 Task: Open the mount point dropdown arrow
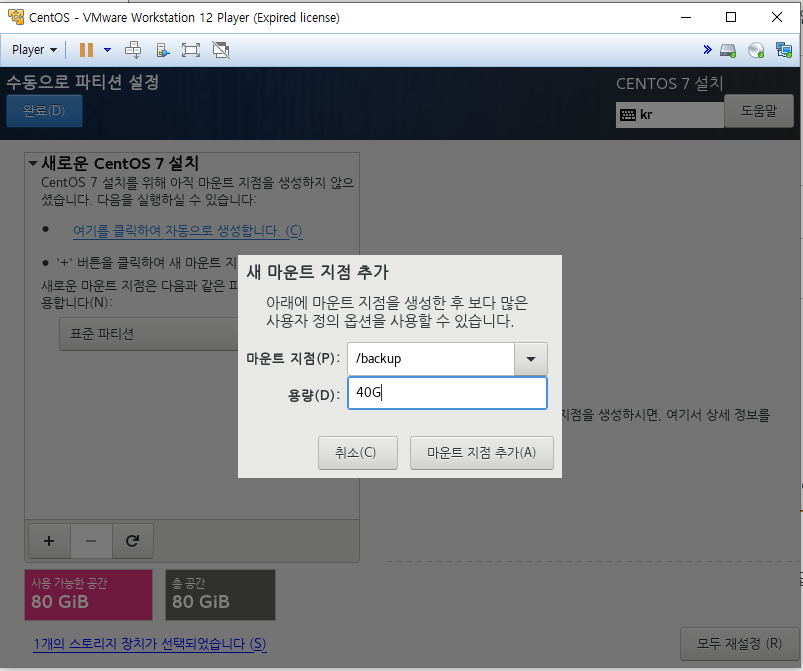click(x=531, y=359)
